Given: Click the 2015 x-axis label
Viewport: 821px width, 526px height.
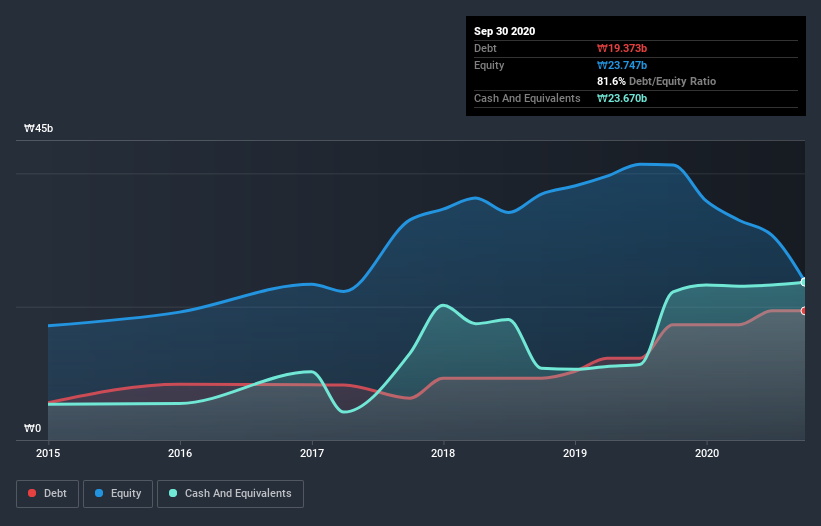Looking at the screenshot, I should coord(48,453).
